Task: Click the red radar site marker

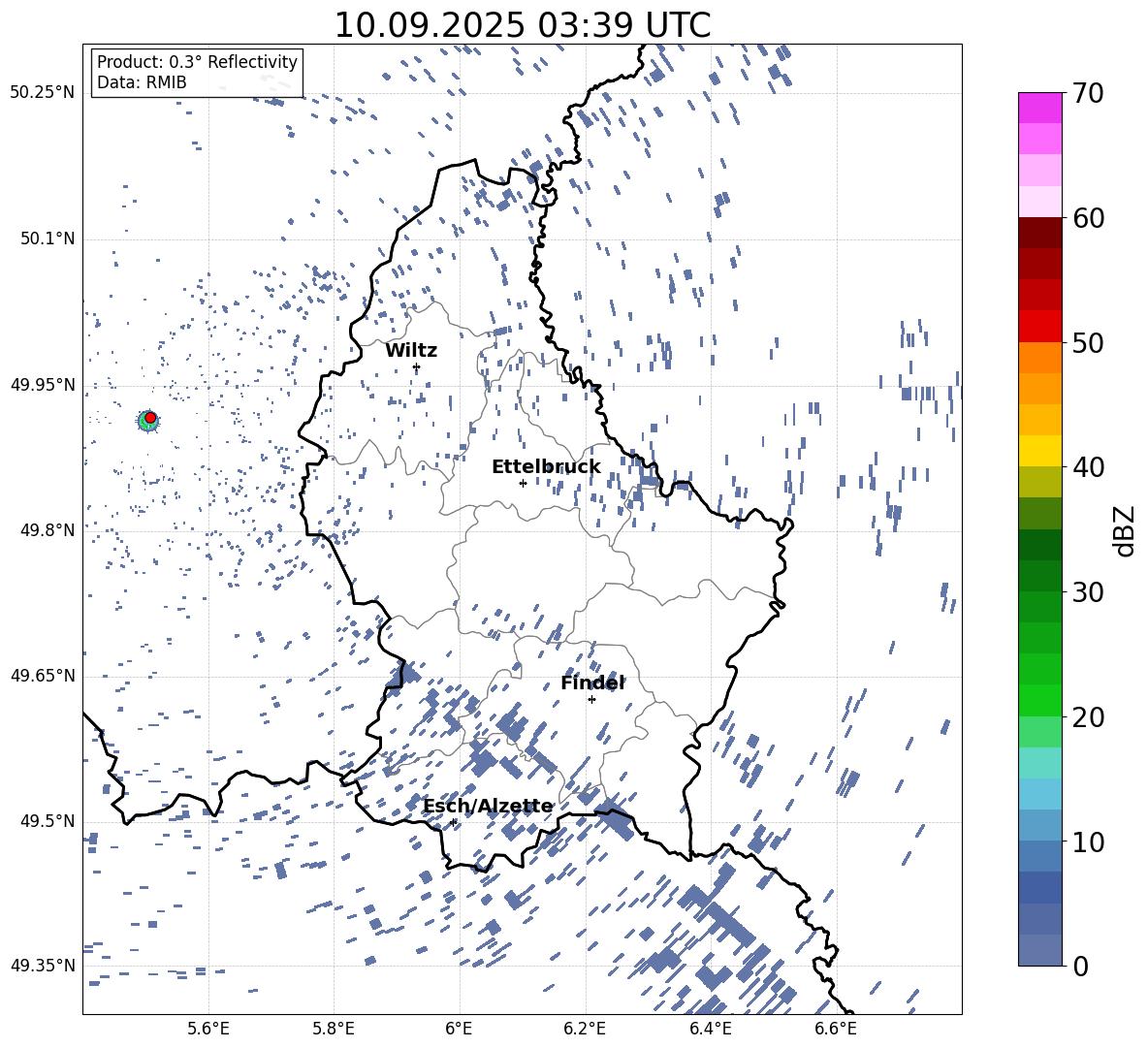Action: [x=150, y=418]
